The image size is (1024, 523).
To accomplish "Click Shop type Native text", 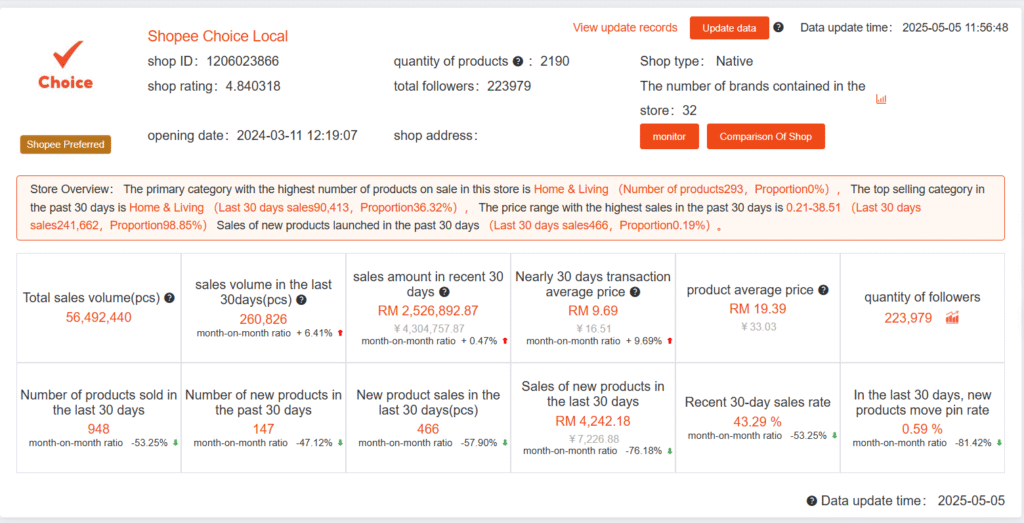I will tap(696, 61).
